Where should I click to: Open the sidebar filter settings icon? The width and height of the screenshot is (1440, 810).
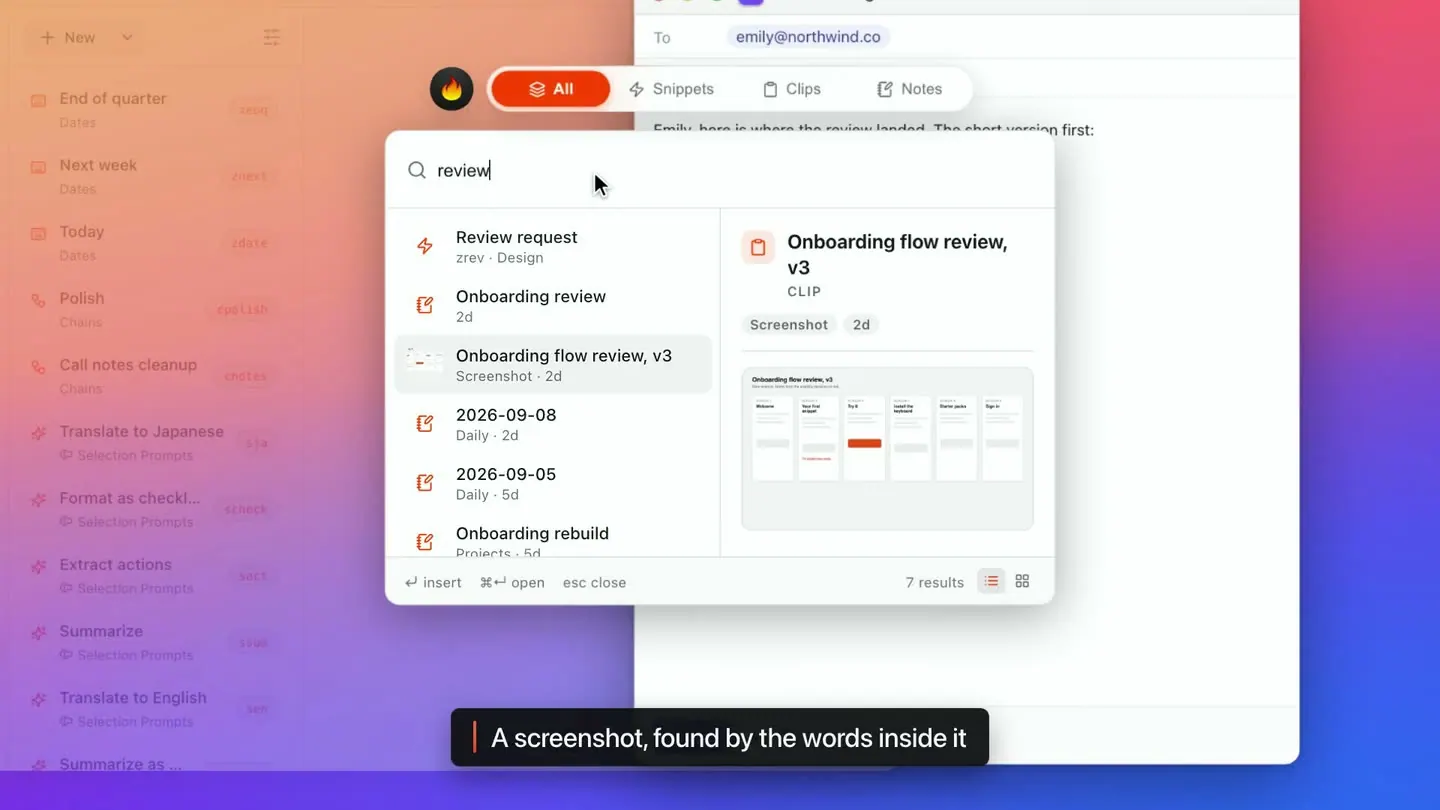pyautogui.click(x=271, y=38)
